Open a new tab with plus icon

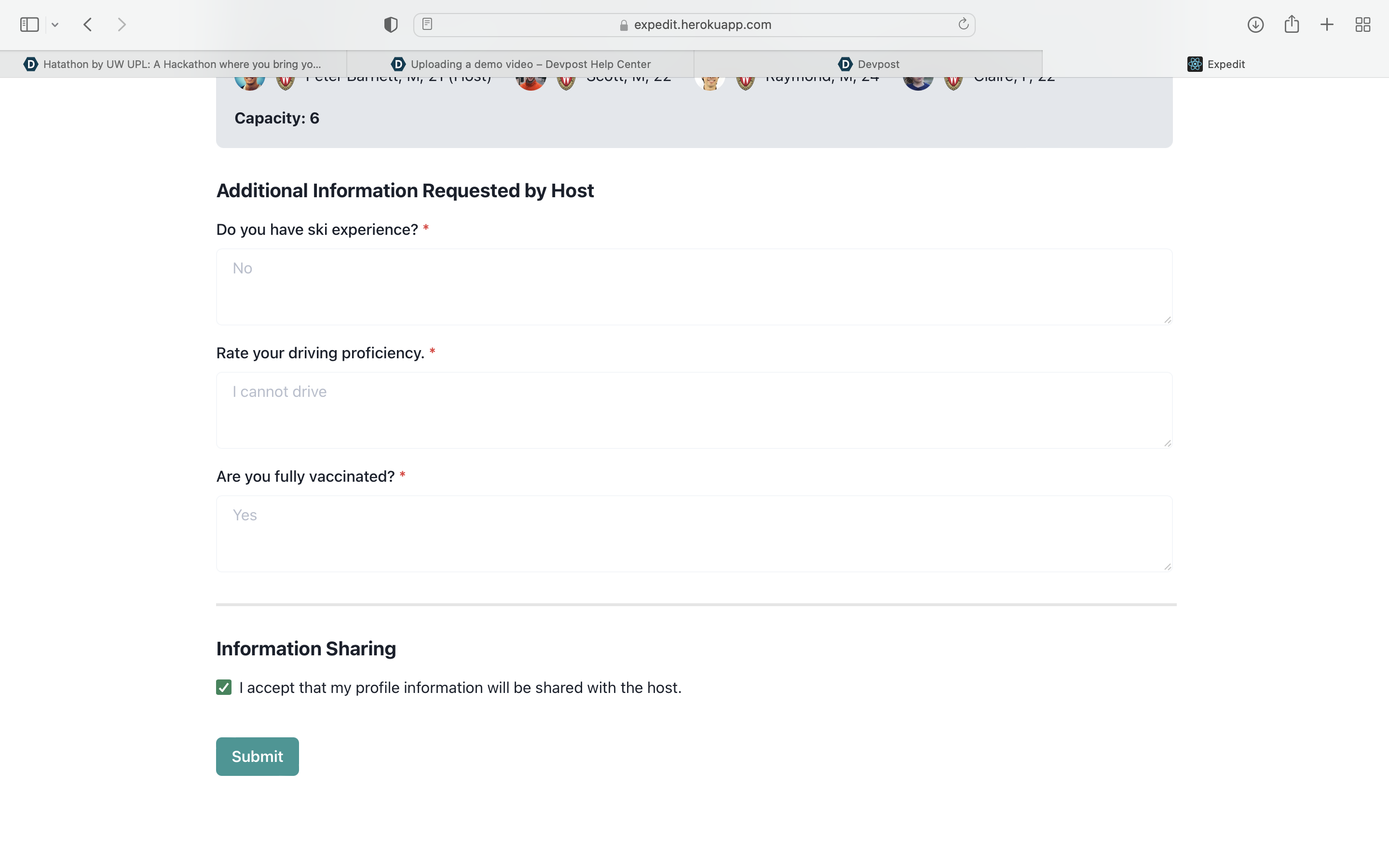click(x=1327, y=25)
